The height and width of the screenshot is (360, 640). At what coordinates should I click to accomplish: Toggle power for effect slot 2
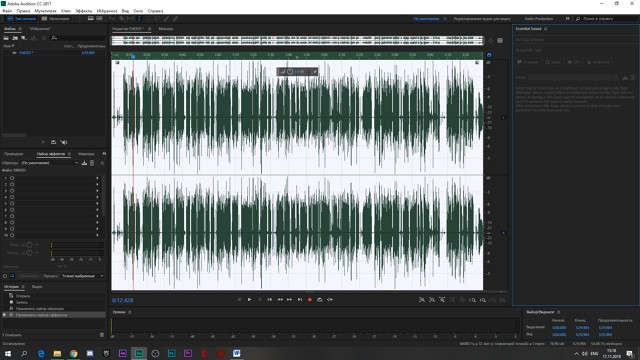click(x=12, y=184)
